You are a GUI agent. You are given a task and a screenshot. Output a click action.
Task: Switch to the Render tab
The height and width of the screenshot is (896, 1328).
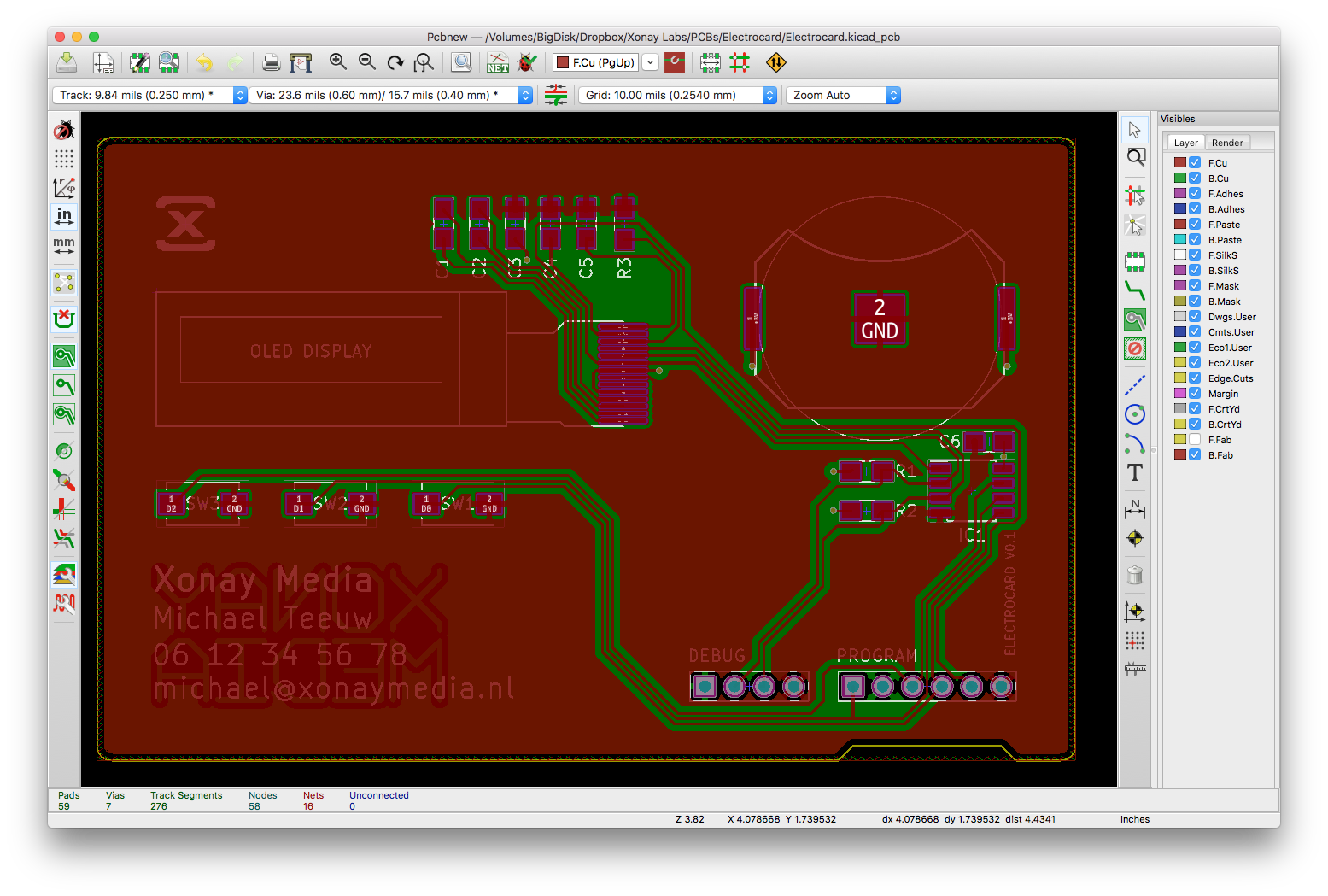[1227, 143]
